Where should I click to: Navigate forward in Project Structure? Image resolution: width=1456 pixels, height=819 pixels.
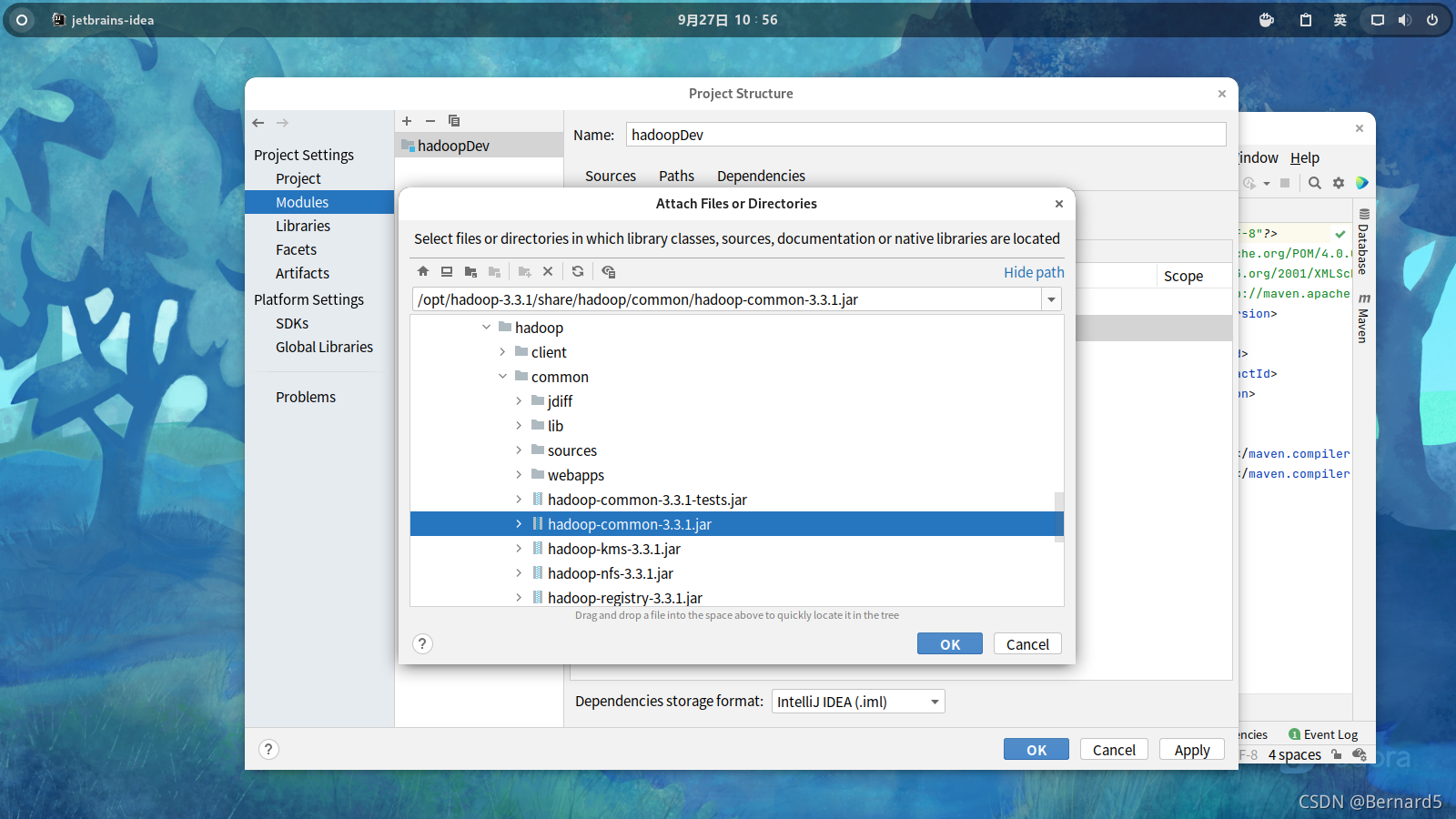point(282,123)
